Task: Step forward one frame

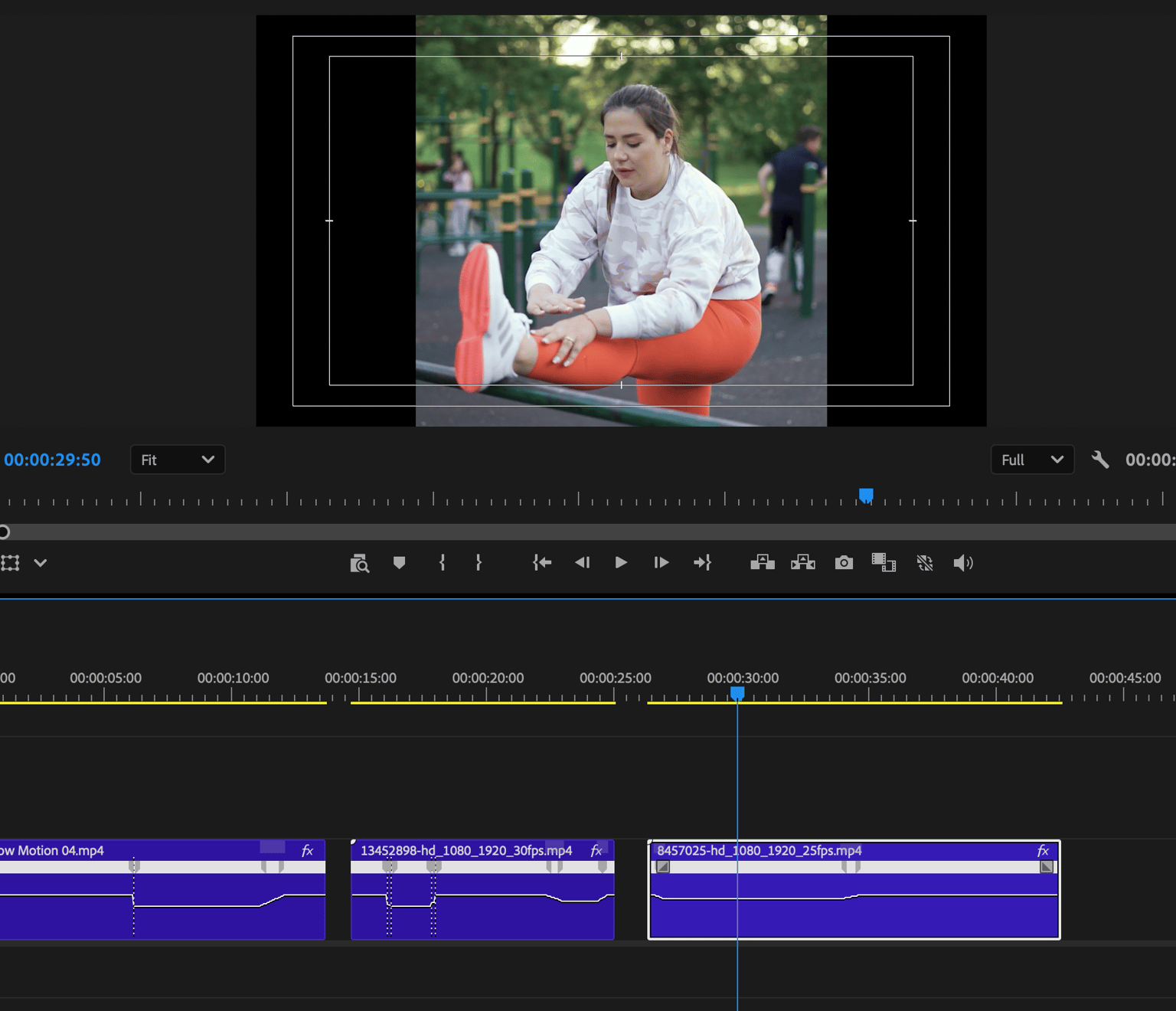Action: coord(661,563)
